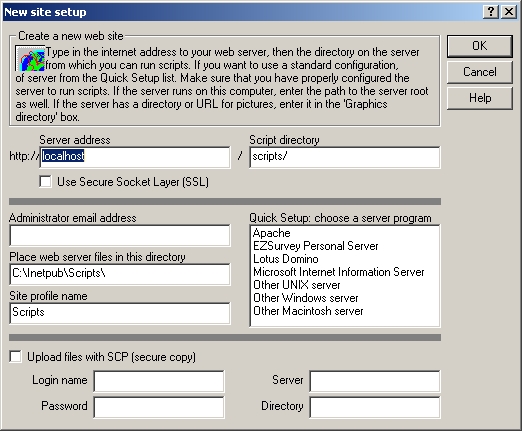Click the SCP Login name field
The height and width of the screenshot is (431, 522).
click(x=159, y=381)
